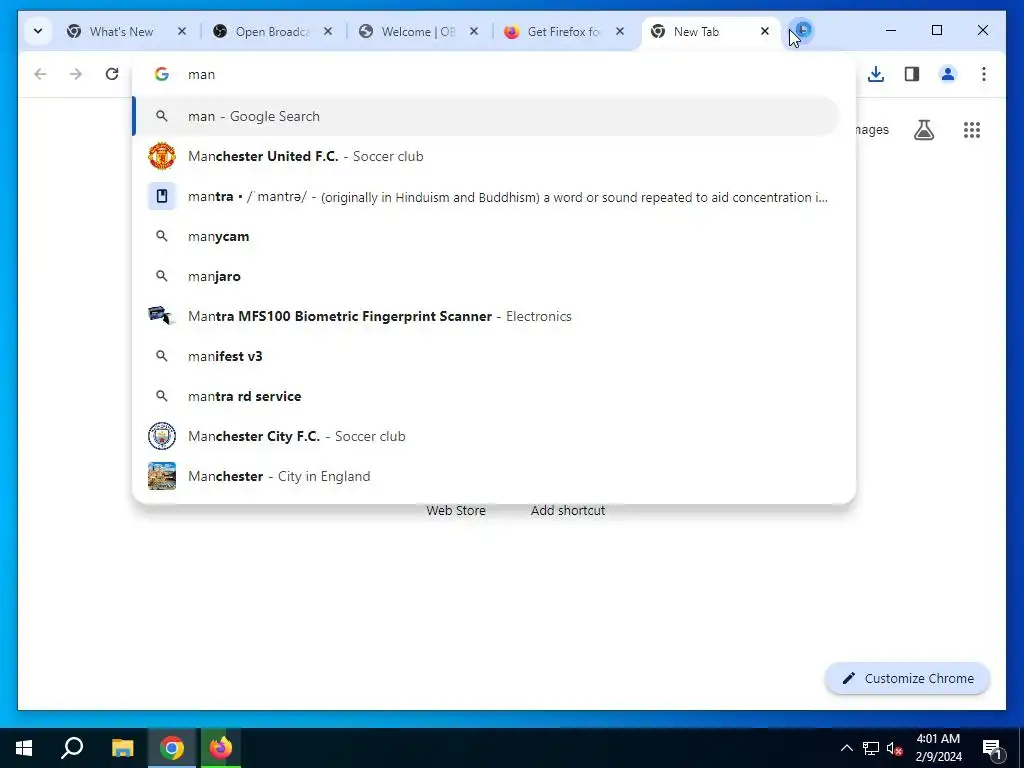The image size is (1024, 768).
Task: Open the tab search dropdown arrow
Action: coord(38,31)
